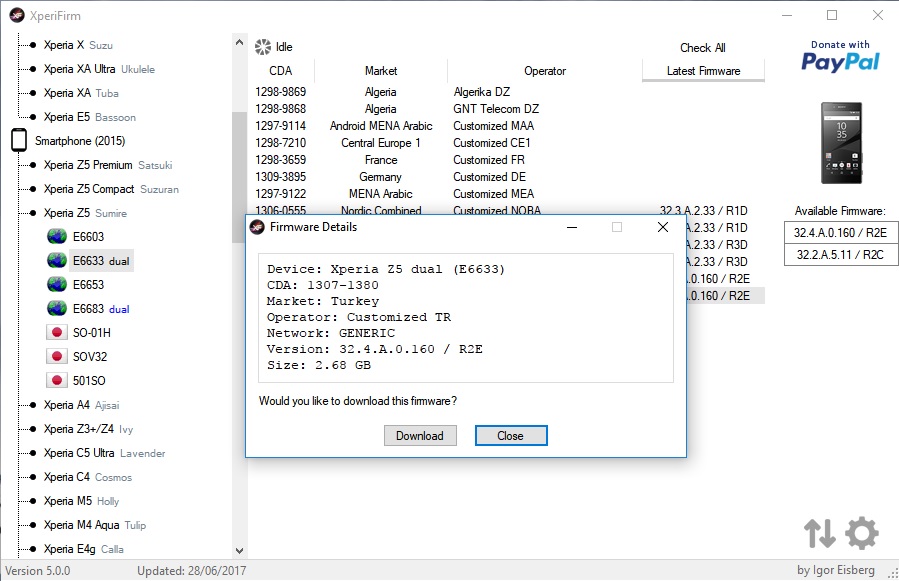899x581 pixels.
Task: Click the globe icon beside E6603
Action: click(57, 236)
